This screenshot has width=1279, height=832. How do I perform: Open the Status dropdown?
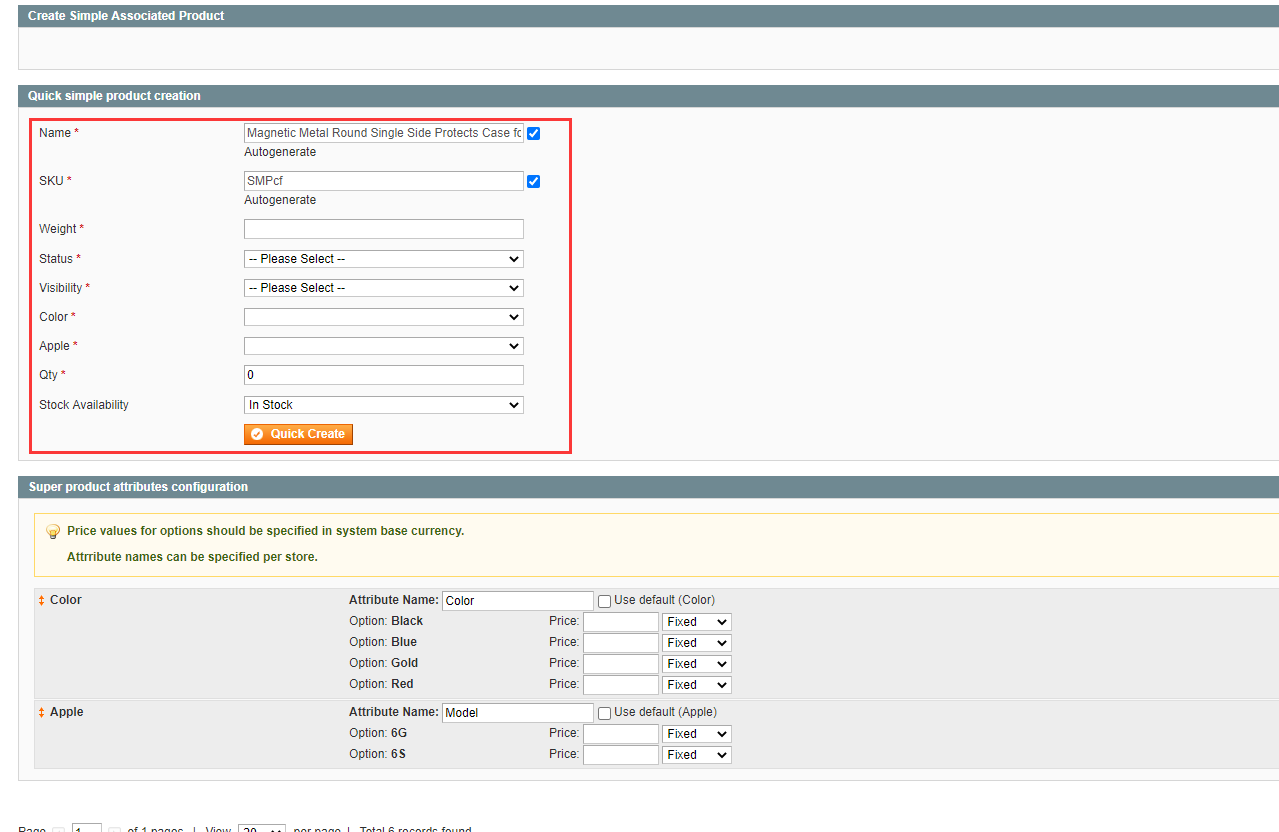(x=384, y=259)
